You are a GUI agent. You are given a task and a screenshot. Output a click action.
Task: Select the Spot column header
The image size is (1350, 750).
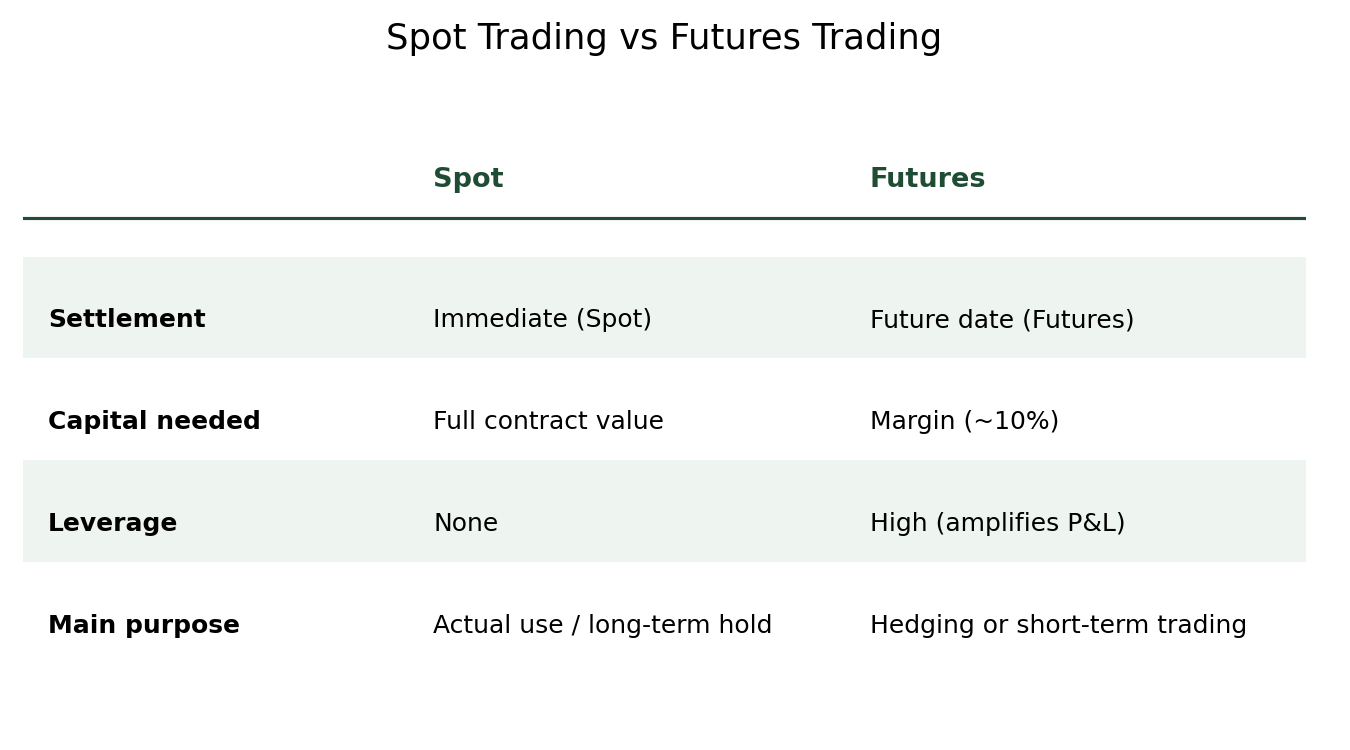click(x=468, y=179)
